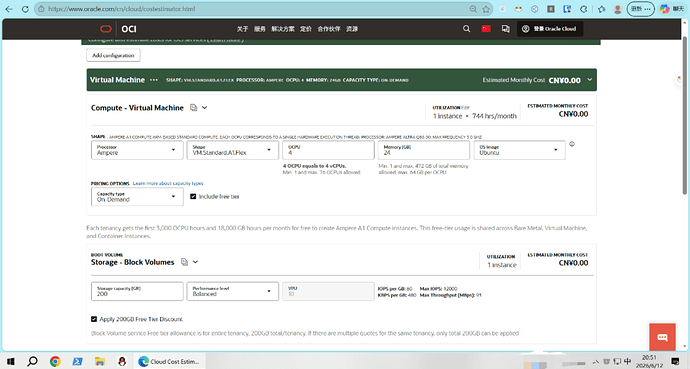This screenshot has width=690, height=369.
Task: Switch to Cloud Cost Estimator taskbar window
Action: click(169, 362)
